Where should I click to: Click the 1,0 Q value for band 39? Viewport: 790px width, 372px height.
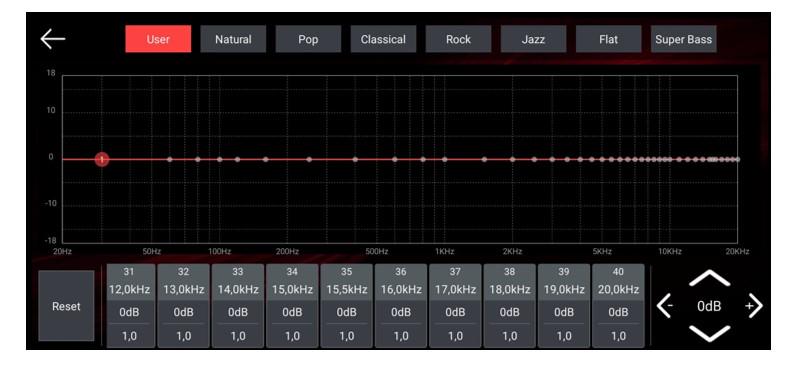click(x=564, y=336)
